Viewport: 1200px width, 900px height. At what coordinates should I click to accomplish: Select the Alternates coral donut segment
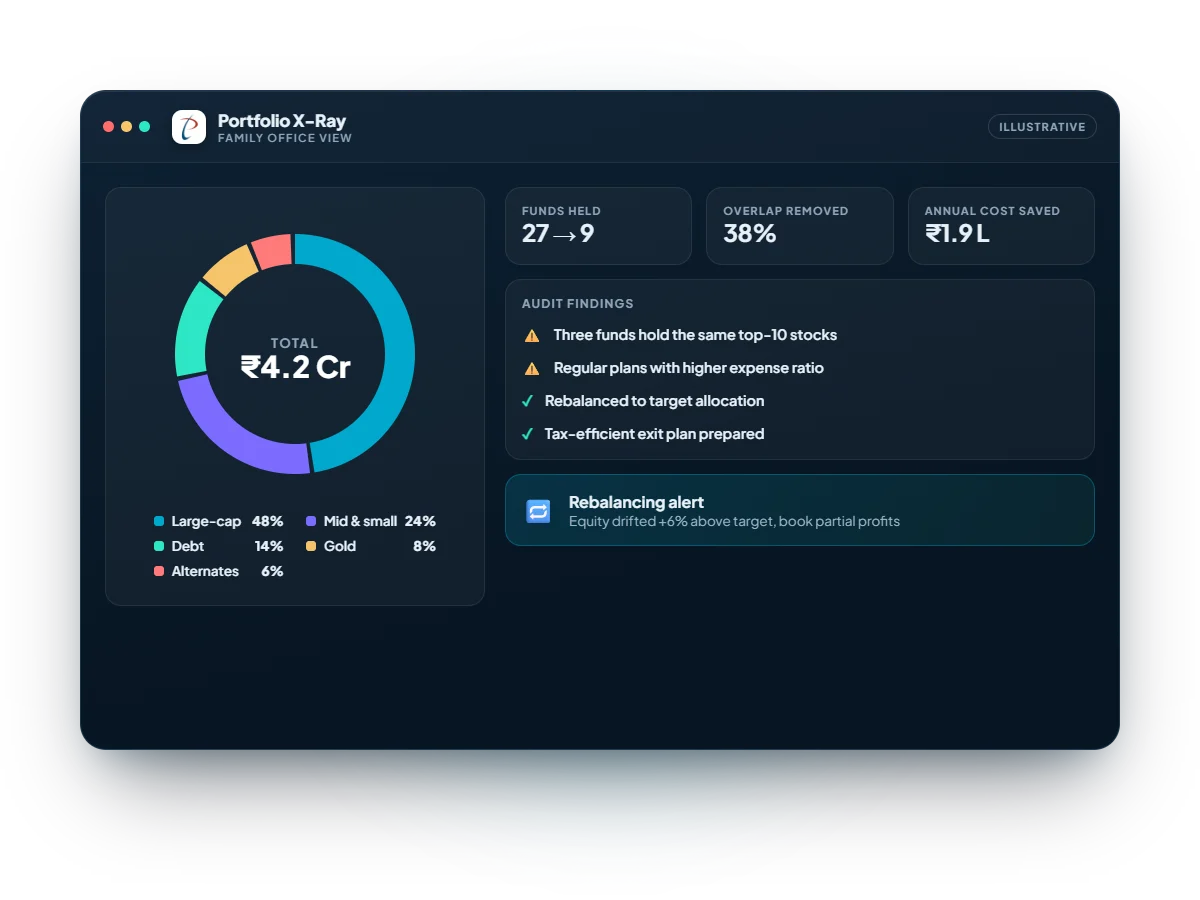(x=273, y=252)
